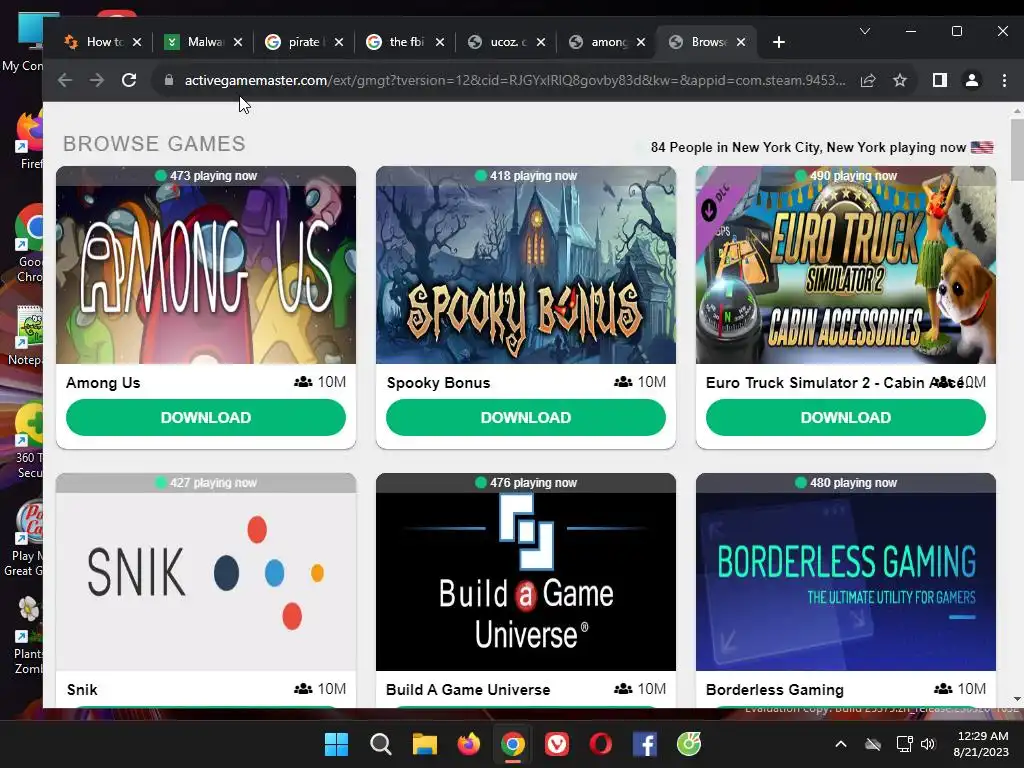
Task: Click the page vertical scrollbar
Action: [1017, 150]
